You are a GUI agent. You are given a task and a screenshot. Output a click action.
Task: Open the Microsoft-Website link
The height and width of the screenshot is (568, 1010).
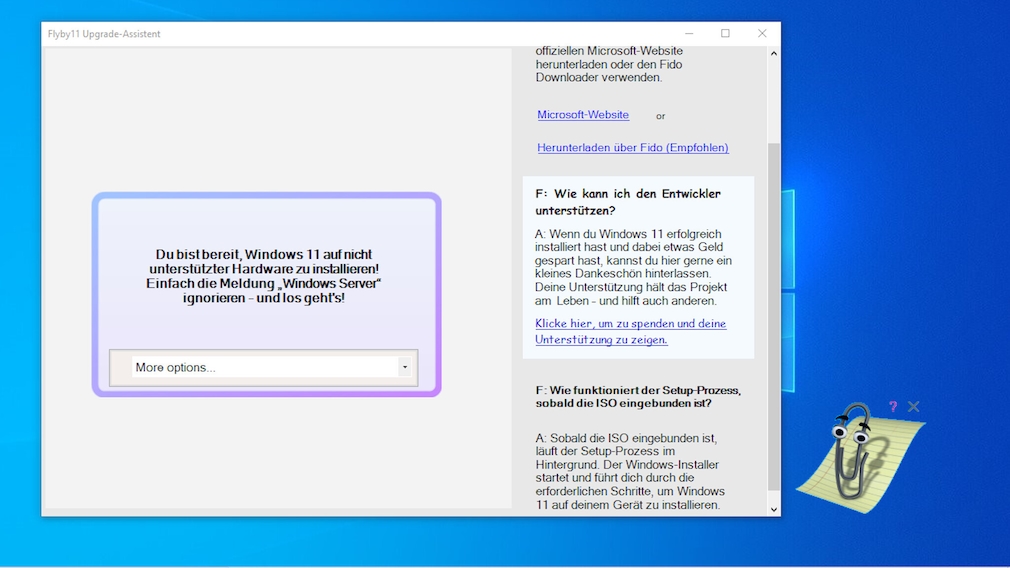click(583, 115)
